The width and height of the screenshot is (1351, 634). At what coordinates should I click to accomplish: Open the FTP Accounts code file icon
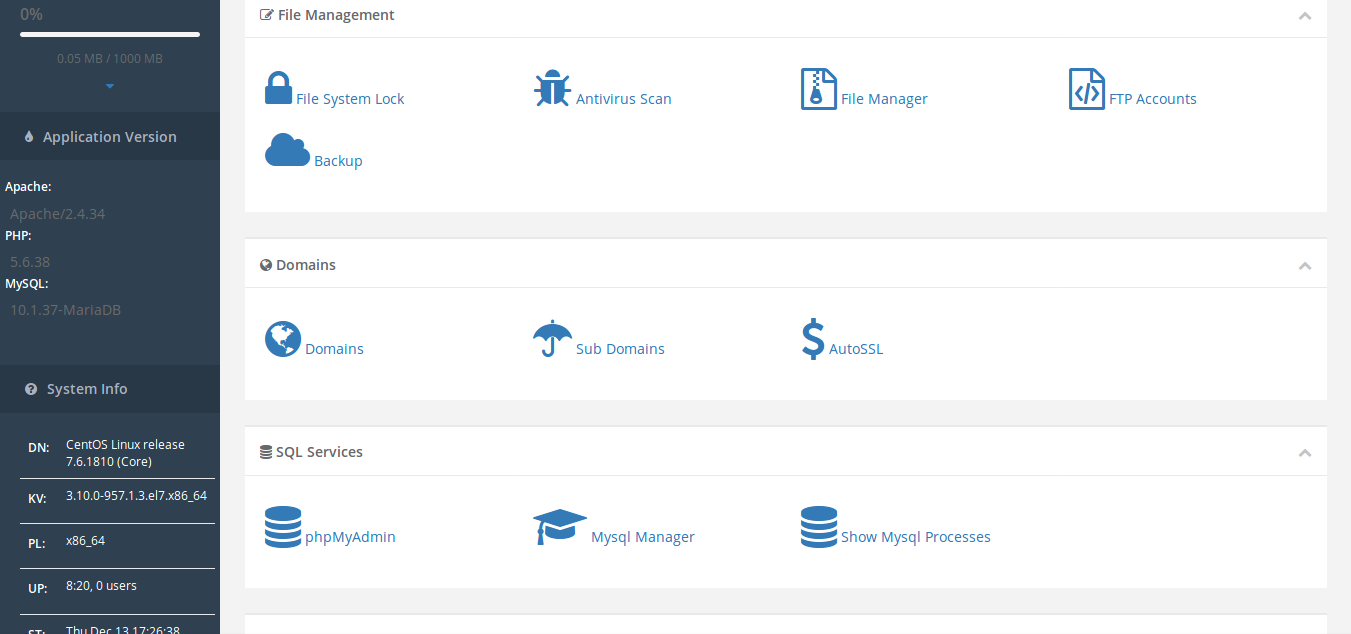[1086, 89]
